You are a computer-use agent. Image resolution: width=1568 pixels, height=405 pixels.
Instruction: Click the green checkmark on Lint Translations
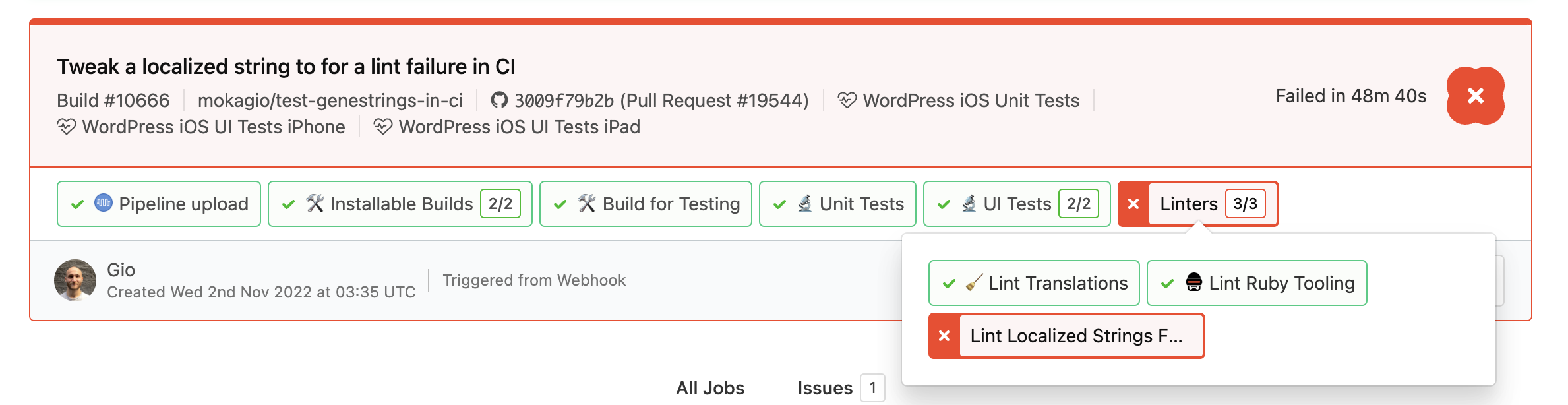(x=949, y=284)
